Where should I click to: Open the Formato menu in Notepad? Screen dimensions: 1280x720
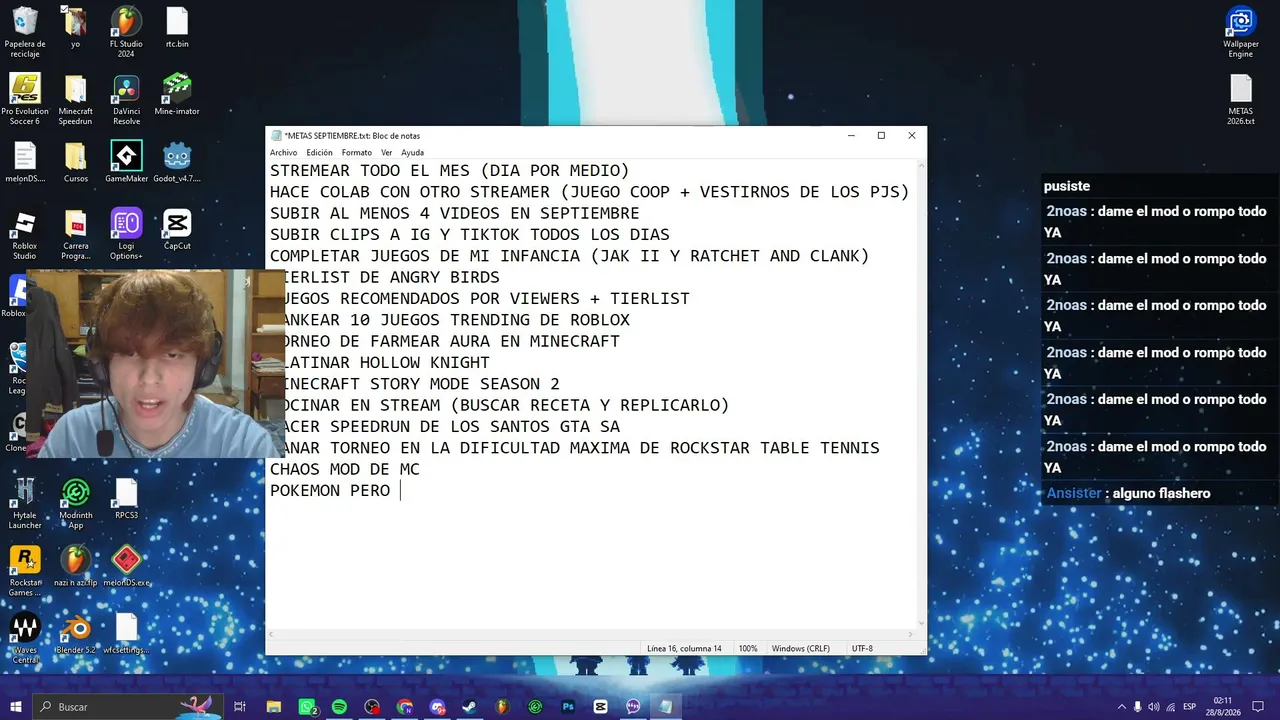(356, 153)
